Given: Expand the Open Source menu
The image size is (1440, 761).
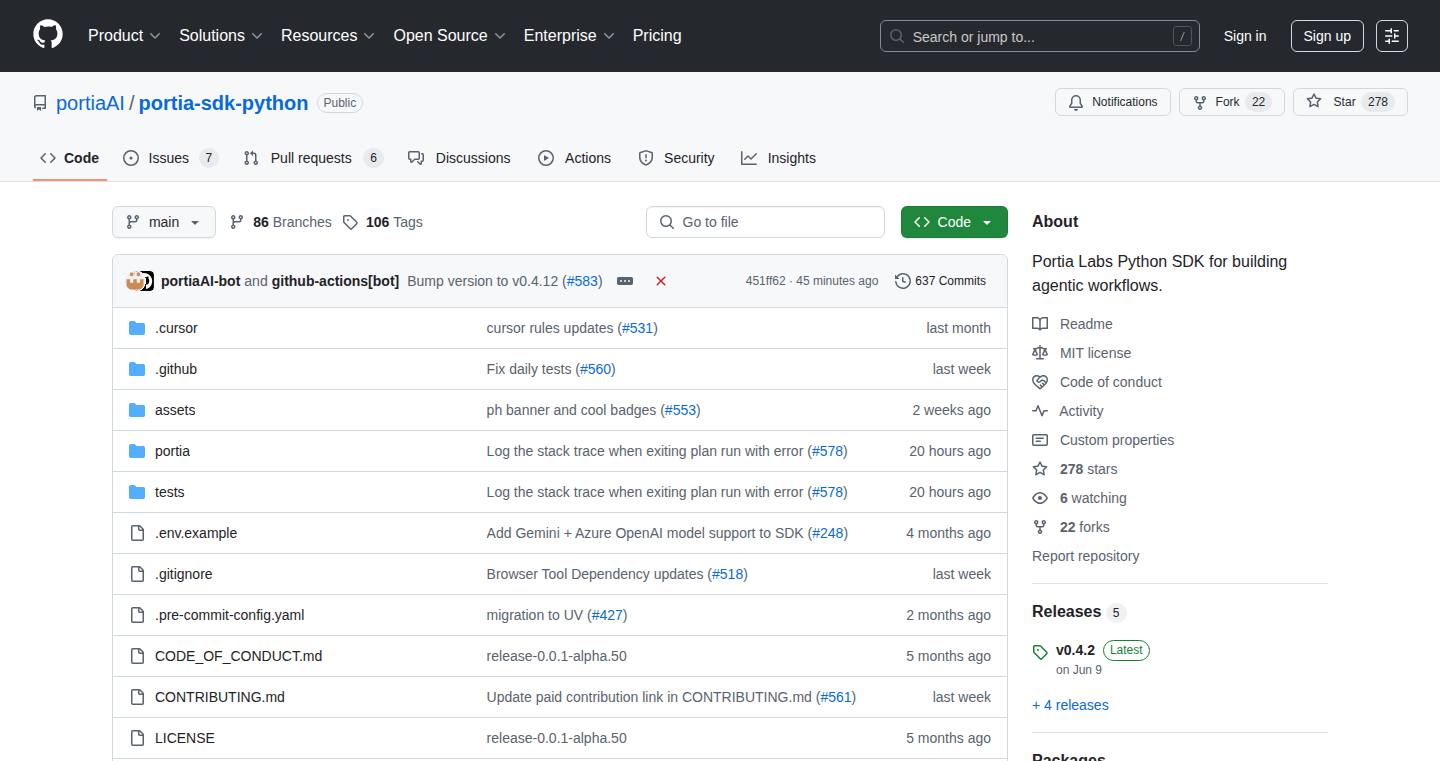Looking at the screenshot, I should tap(449, 36).
